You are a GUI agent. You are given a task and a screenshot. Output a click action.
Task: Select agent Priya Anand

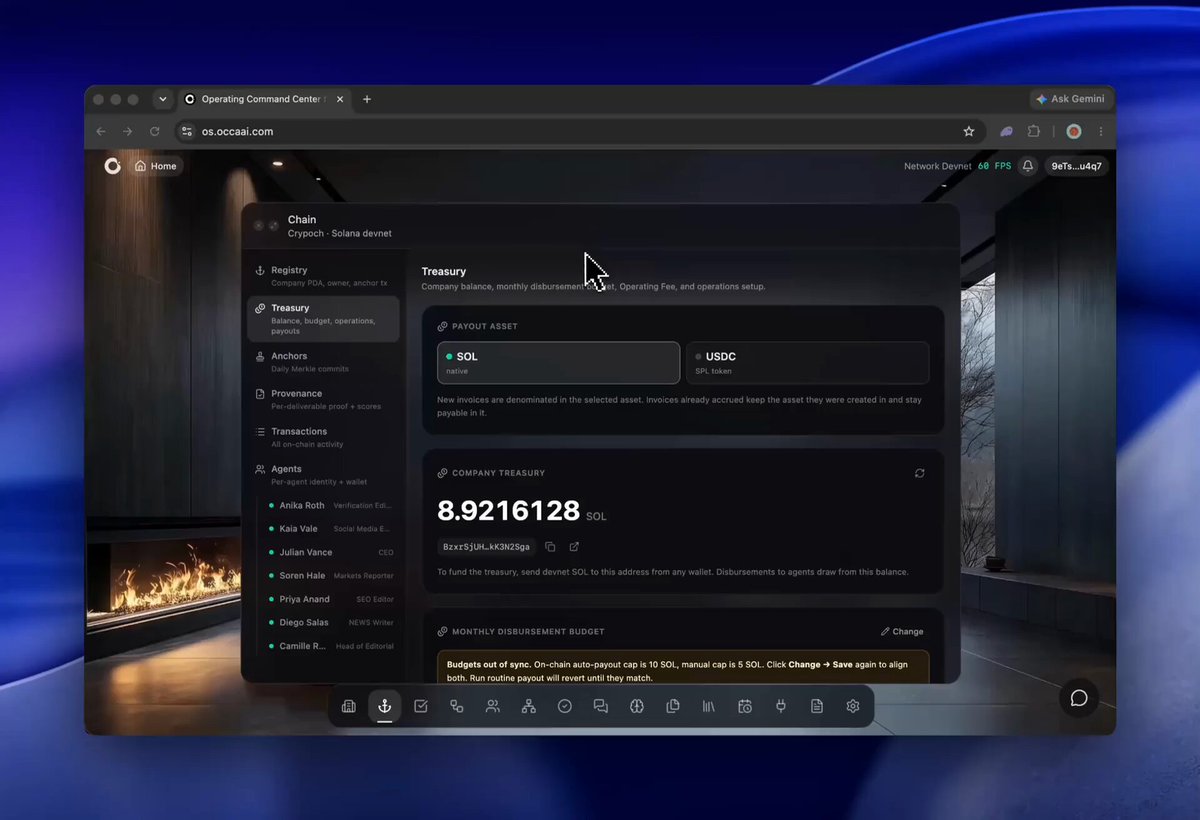(330, 599)
